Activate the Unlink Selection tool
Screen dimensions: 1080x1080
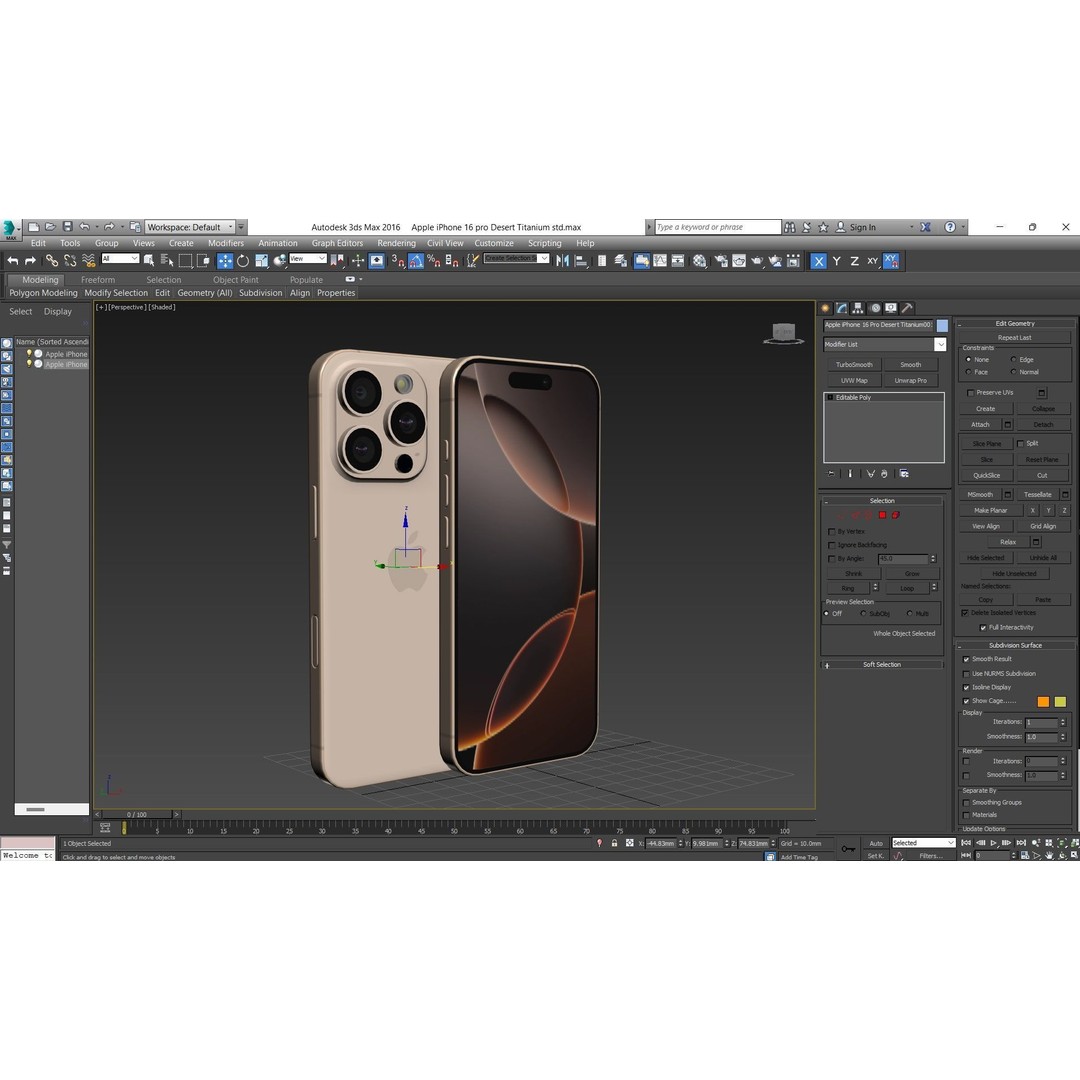click(70, 261)
